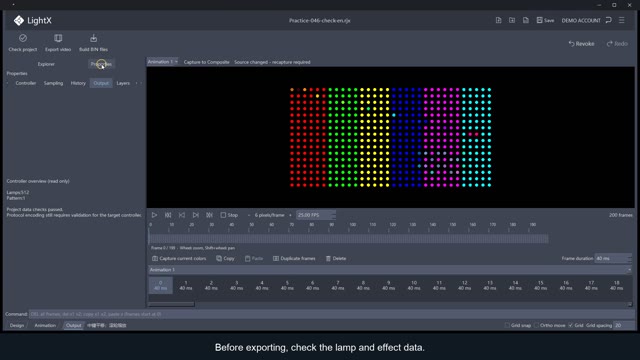The image size is (640, 360).
Task: Step back one frame
Action: [182, 215]
